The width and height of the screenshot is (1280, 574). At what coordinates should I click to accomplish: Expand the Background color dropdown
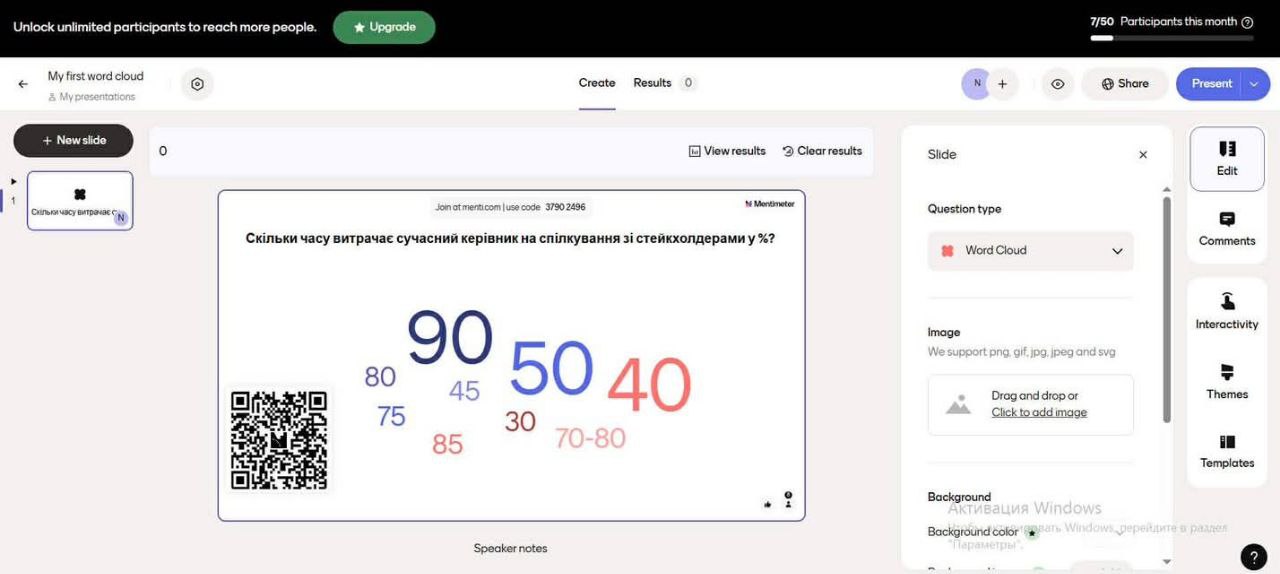pos(1117,532)
